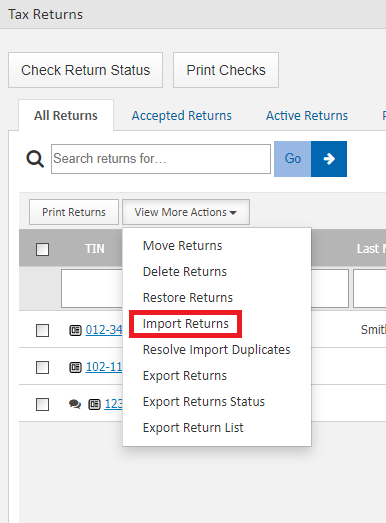The image size is (386, 523).
Task: Click the Print Returns button
Action: [74, 212]
